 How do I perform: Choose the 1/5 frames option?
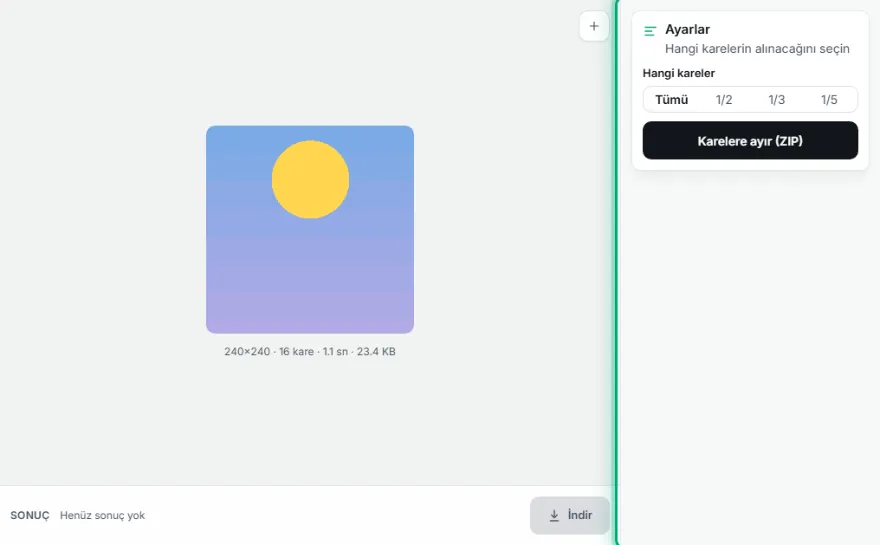point(829,100)
